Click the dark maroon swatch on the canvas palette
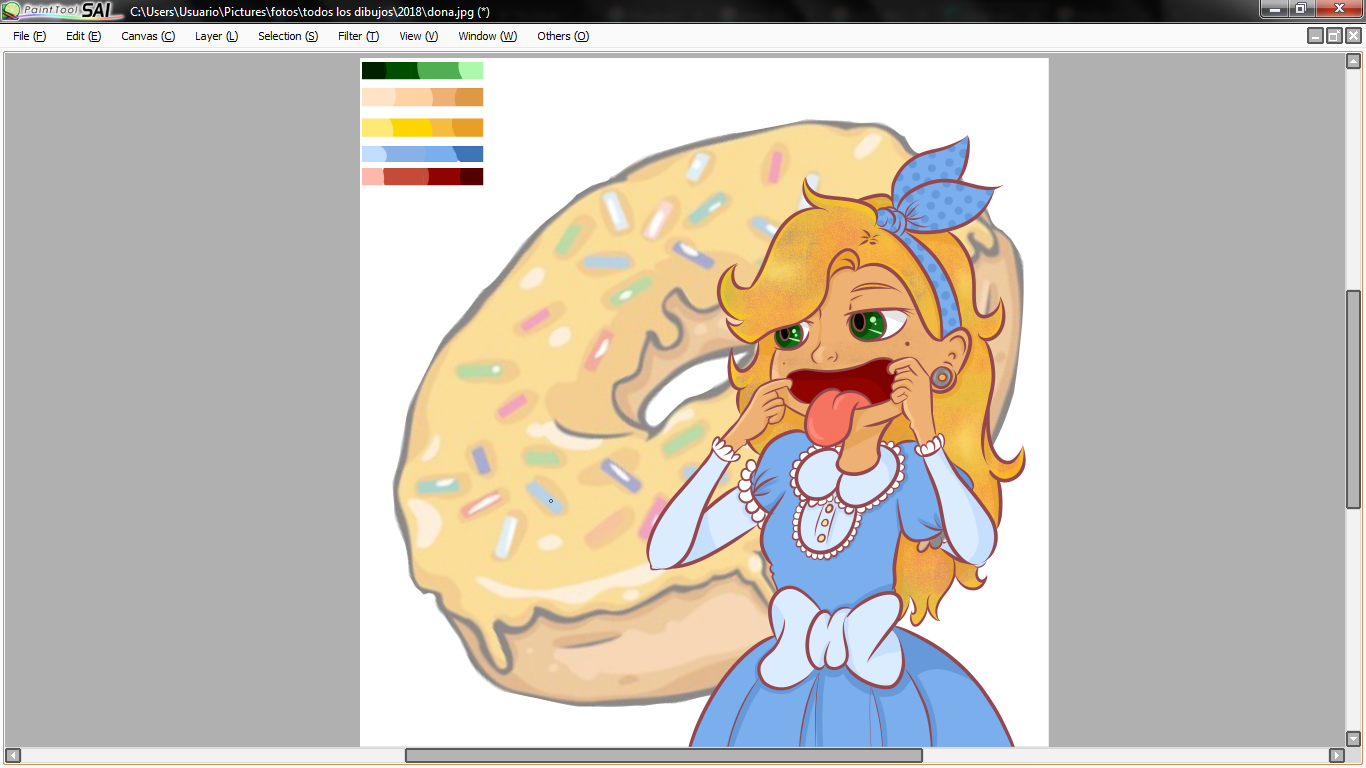Screen dimensions: 1366x768 [471, 176]
